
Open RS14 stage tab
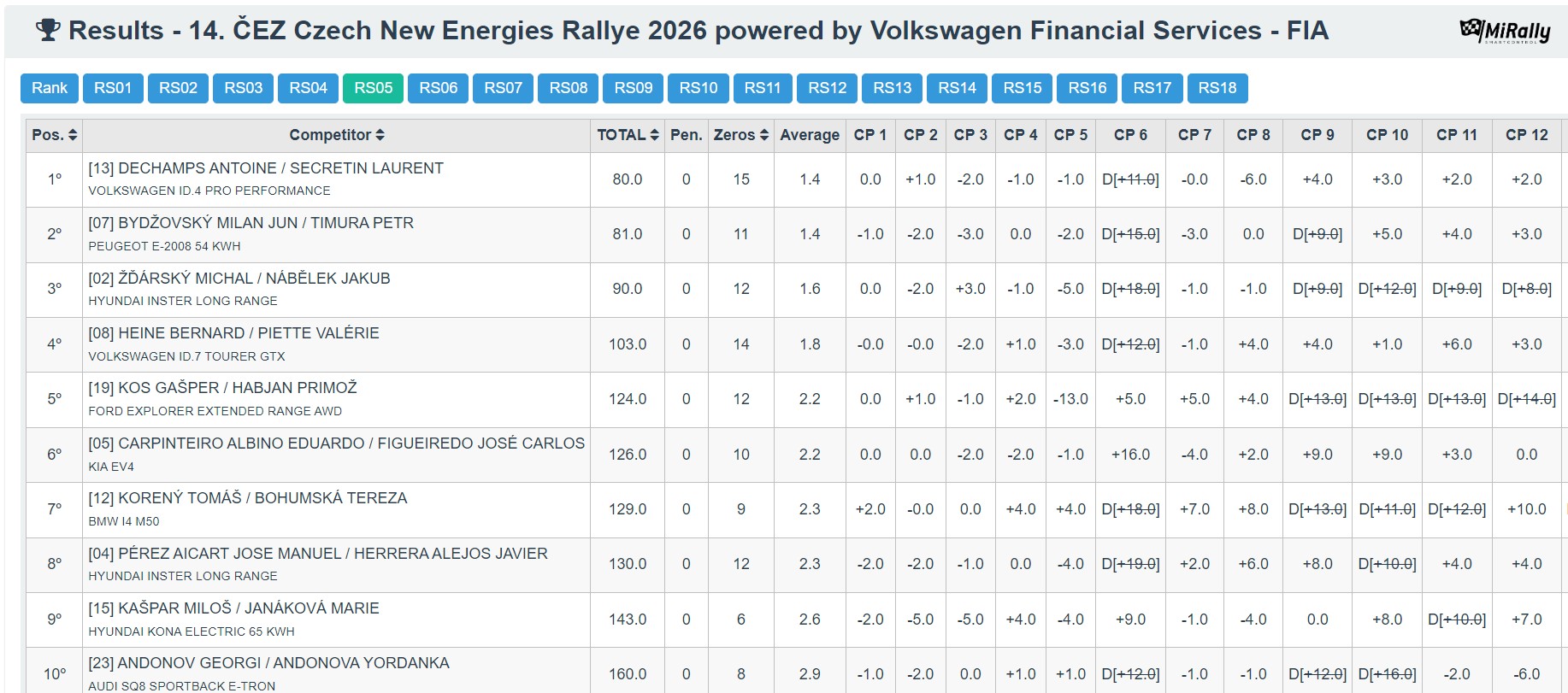(957, 88)
